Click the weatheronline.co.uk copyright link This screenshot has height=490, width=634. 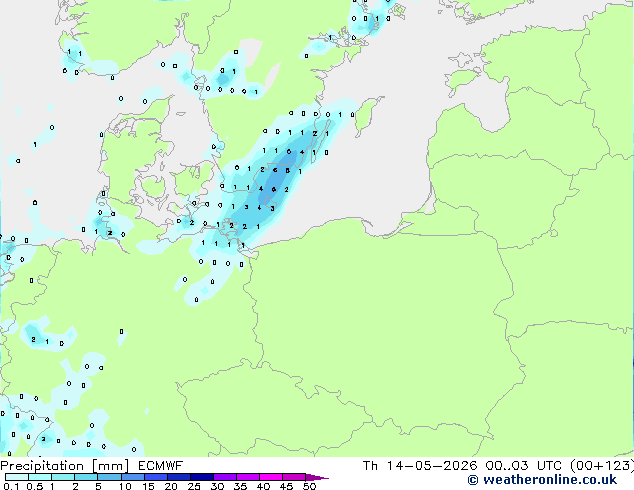pos(542,480)
